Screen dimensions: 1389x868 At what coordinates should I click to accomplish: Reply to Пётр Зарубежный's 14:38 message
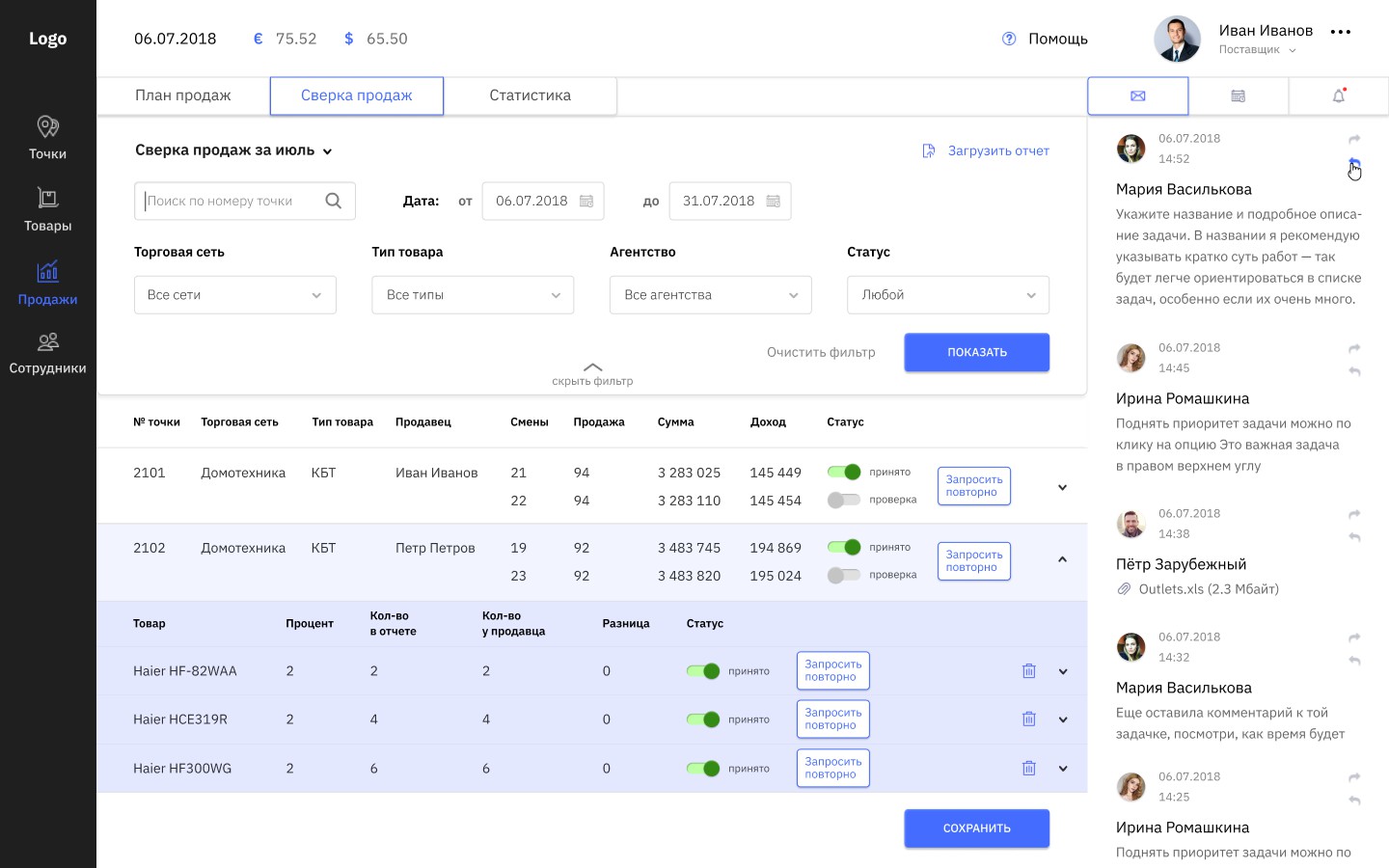point(1354,537)
